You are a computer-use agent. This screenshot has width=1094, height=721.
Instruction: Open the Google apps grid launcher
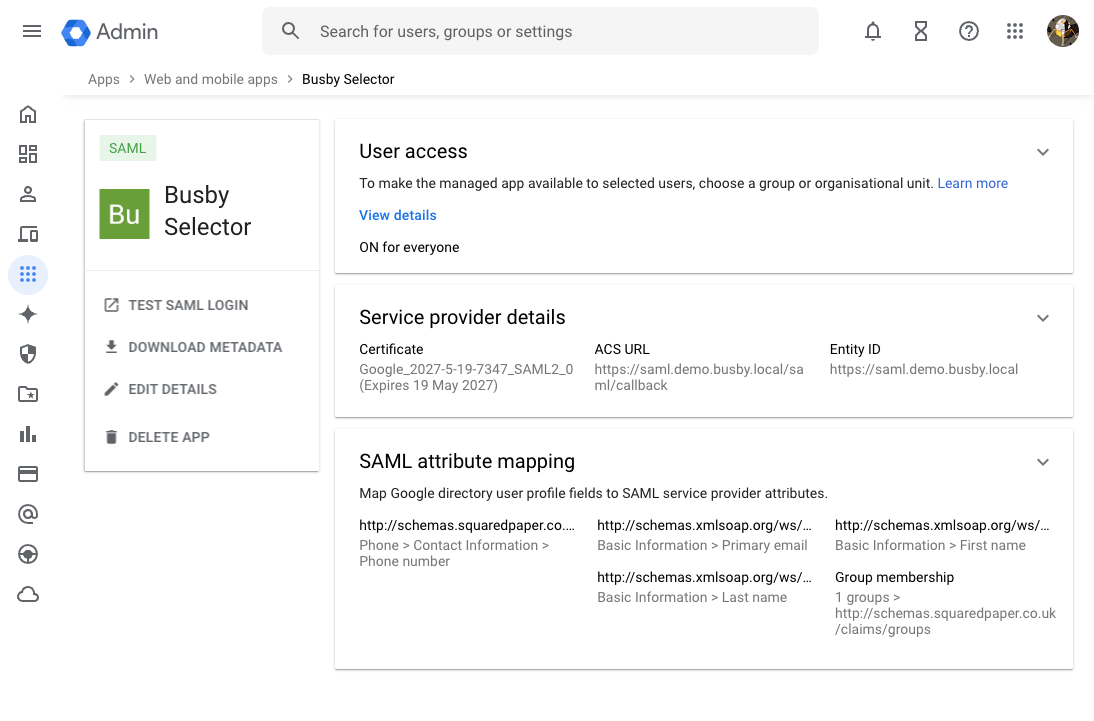(1015, 31)
